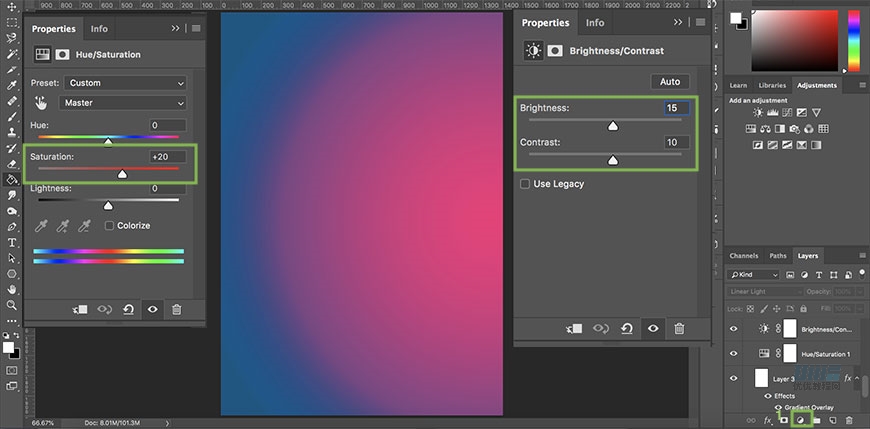870x429 pixels.
Task: Click the delete layer trash icon in Layers panel
Action: tap(848, 421)
